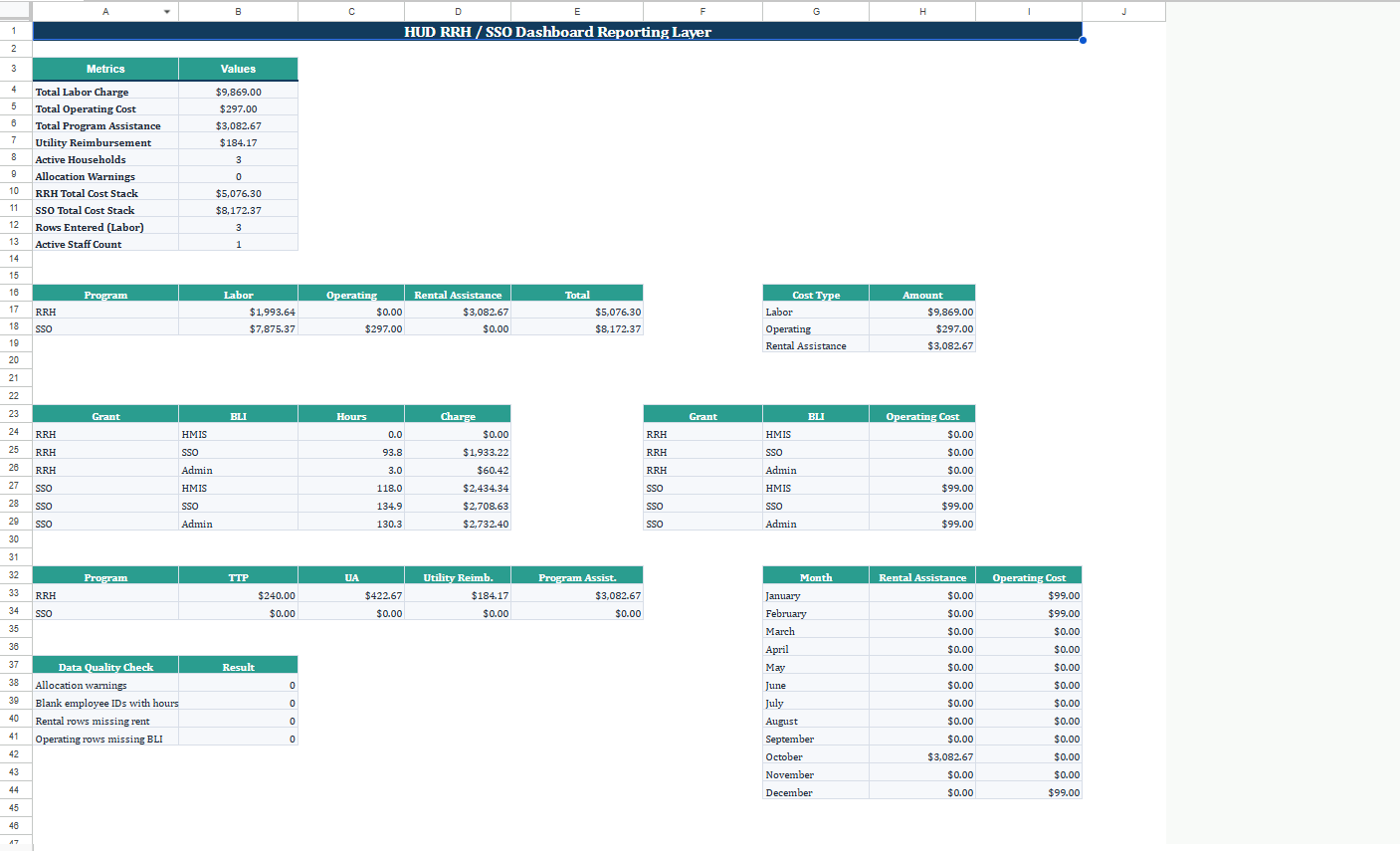Click the Utility Reimb. header cell
The height and width of the screenshot is (851, 1400).
pos(458,577)
